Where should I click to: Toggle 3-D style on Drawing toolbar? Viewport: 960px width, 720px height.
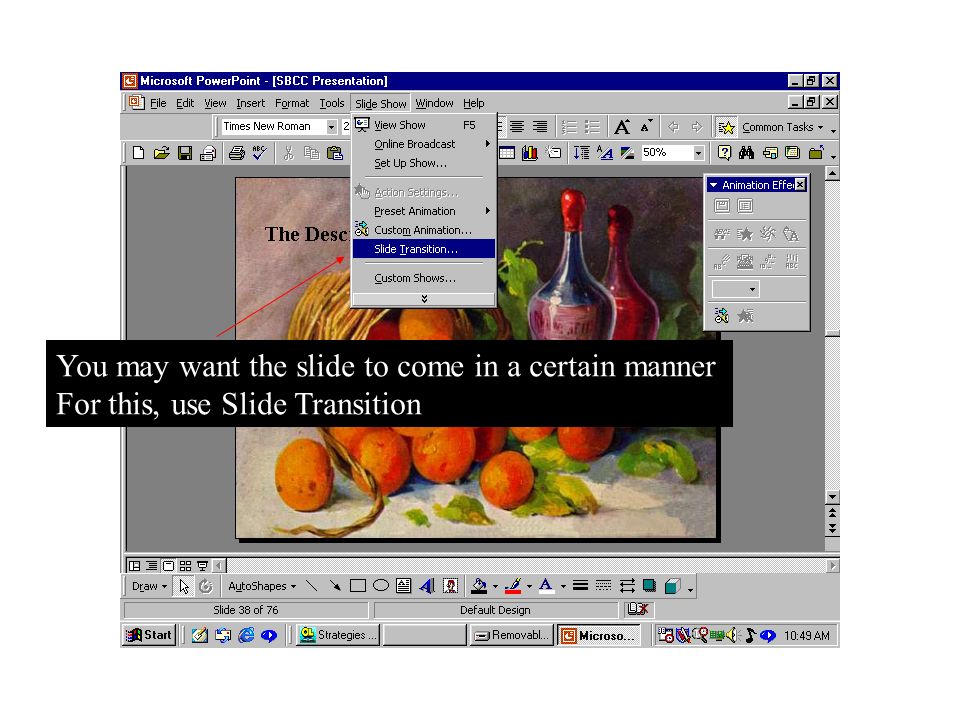pyautogui.click(x=672, y=587)
